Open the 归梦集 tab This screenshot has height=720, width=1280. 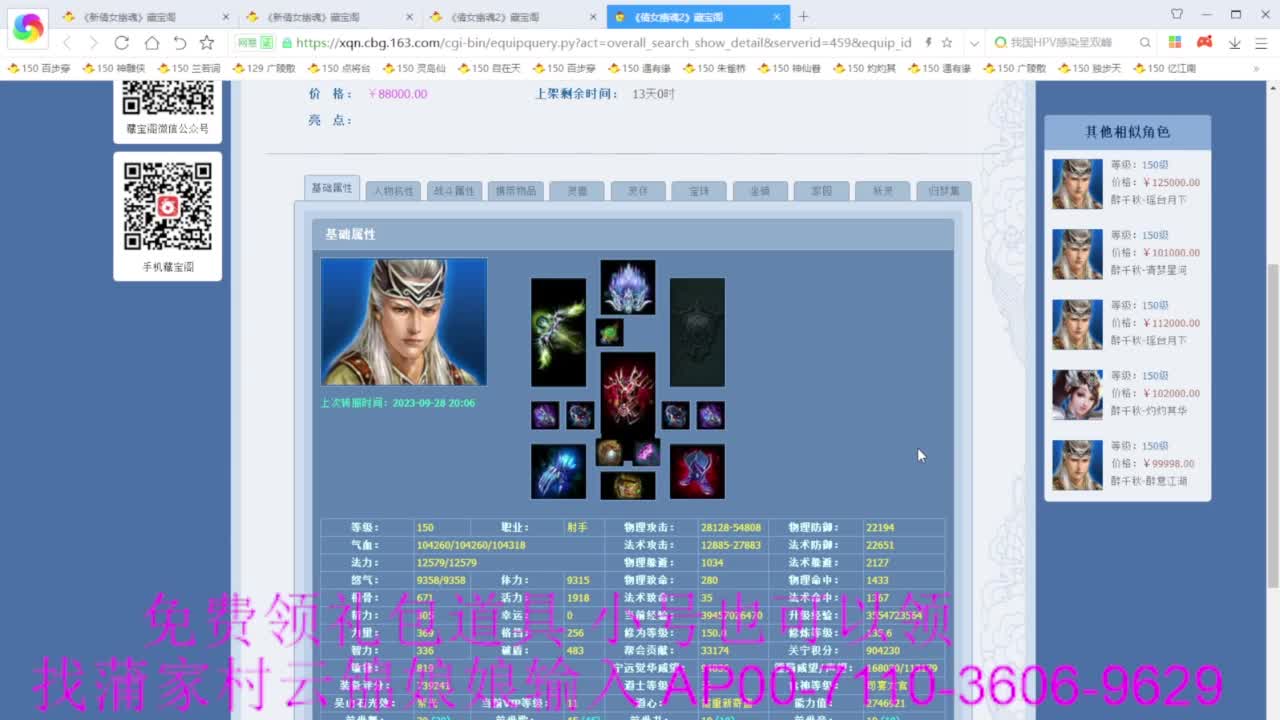(x=943, y=191)
